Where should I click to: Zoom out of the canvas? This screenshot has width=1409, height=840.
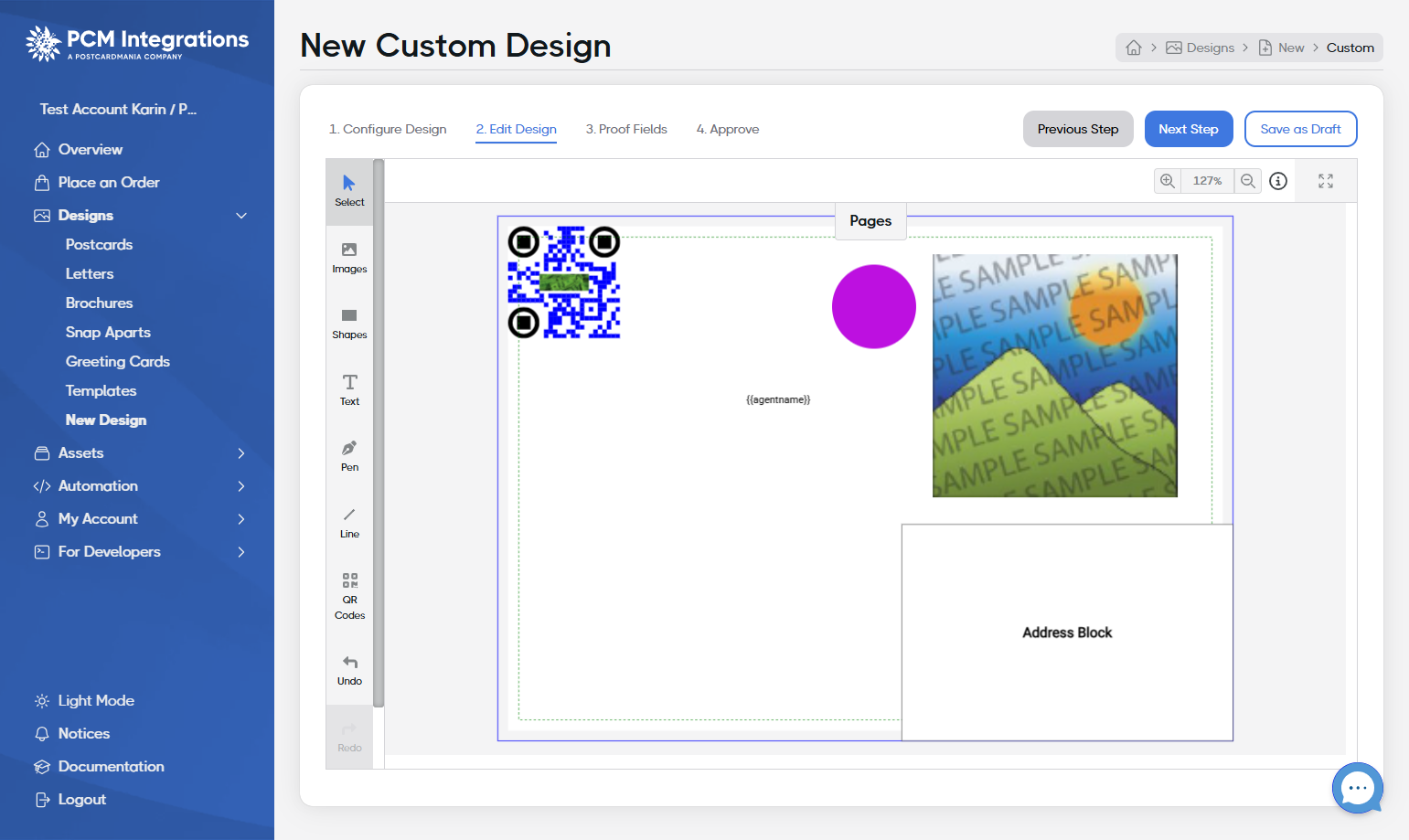[x=1248, y=181]
